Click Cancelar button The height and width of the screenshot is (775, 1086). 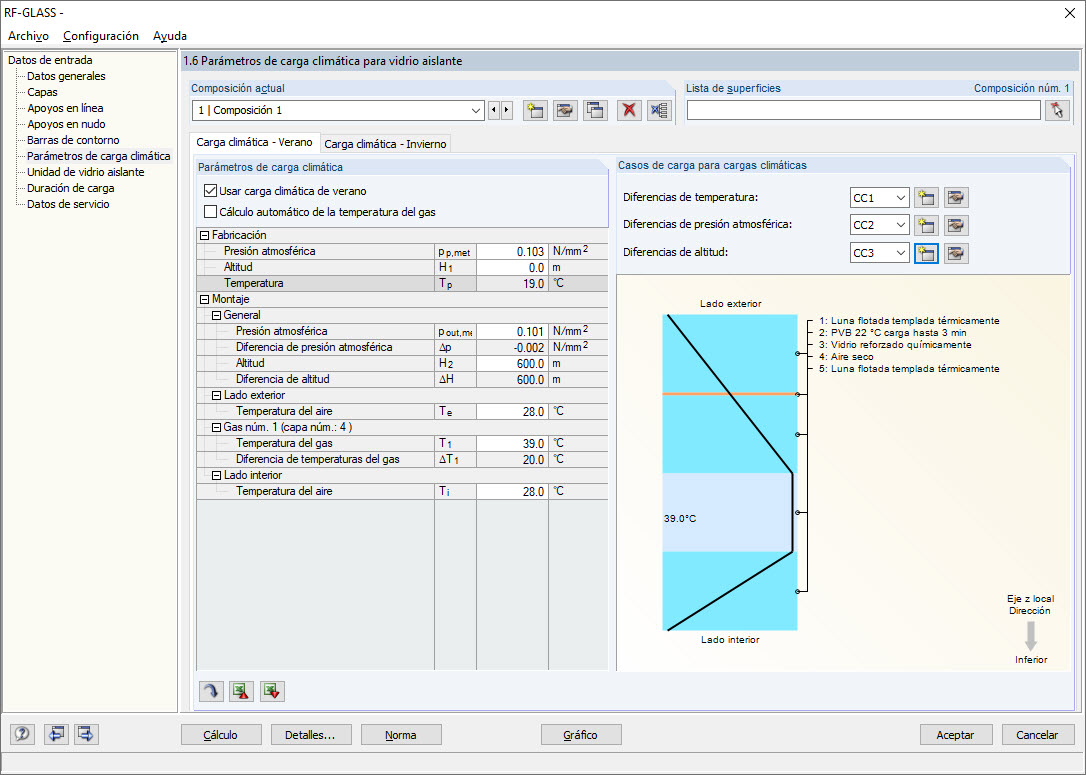click(1037, 735)
